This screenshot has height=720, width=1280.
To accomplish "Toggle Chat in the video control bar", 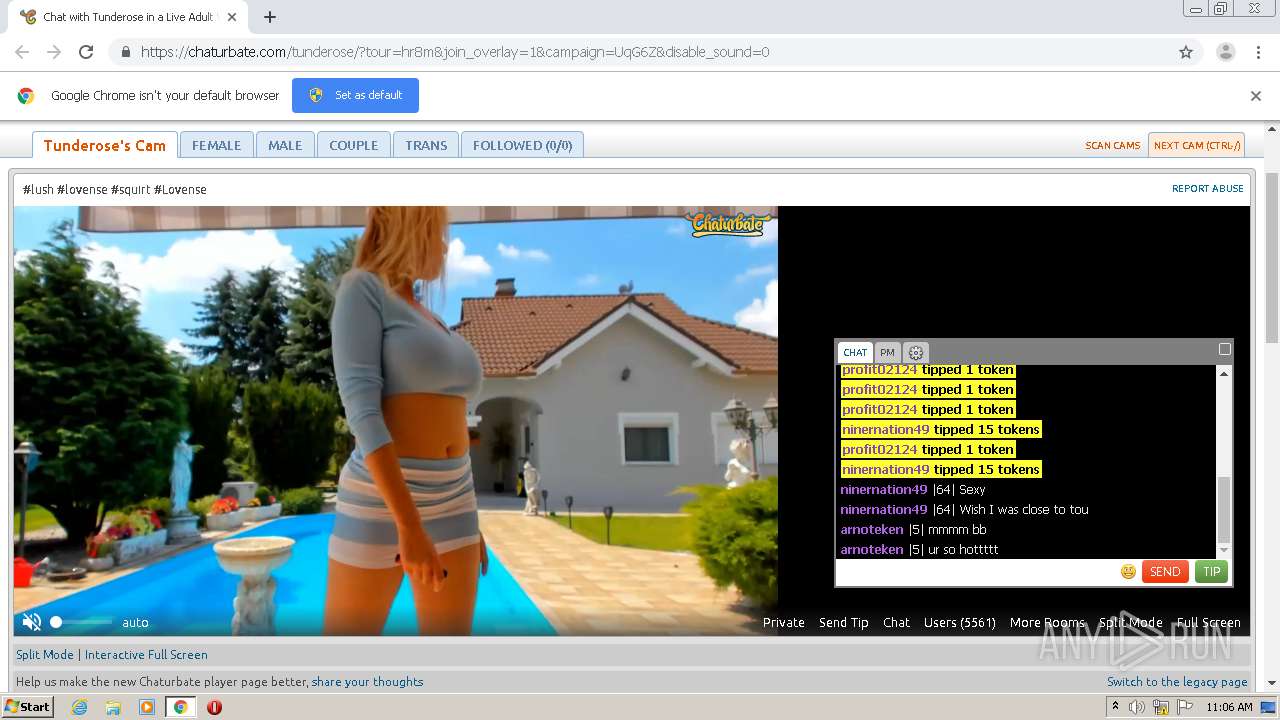I will click(896, 622).
